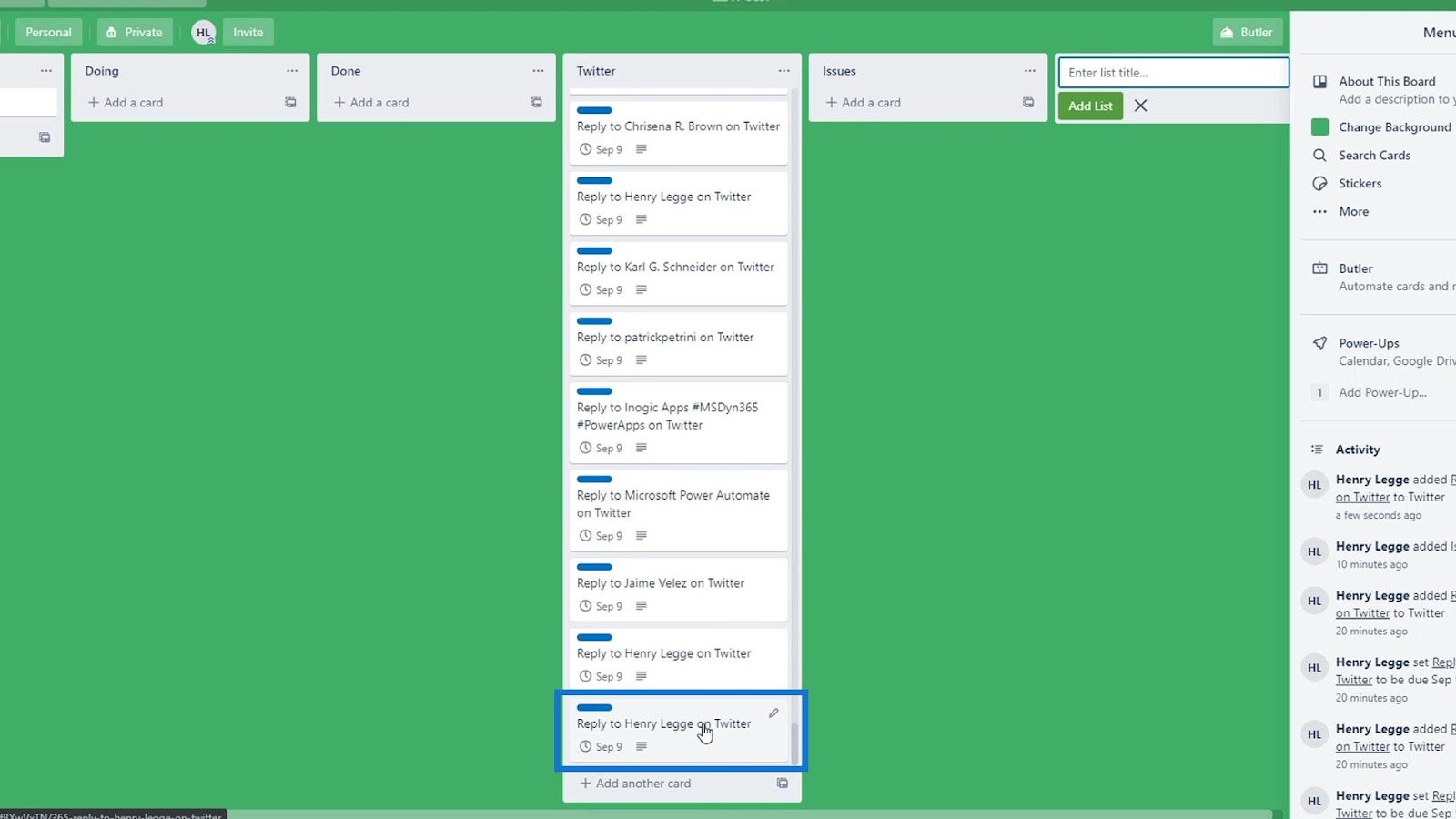Click the Butler icon in the side menu
1456x819 pixels.
click(x=1319, y=268)
